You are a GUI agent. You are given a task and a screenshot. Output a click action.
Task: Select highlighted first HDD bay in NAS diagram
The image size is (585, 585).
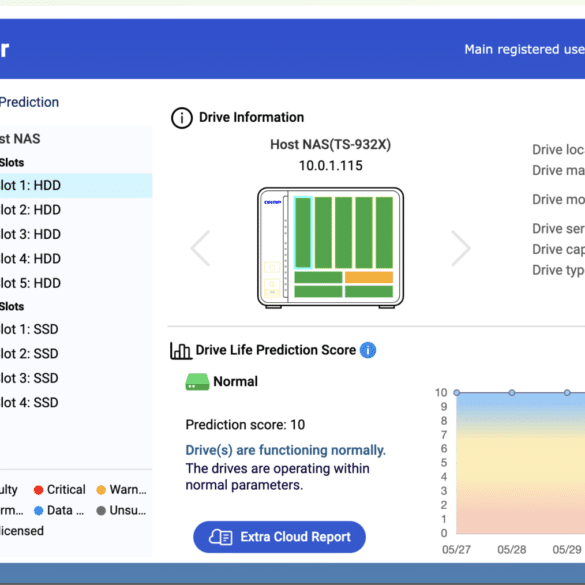coord(303,232)
